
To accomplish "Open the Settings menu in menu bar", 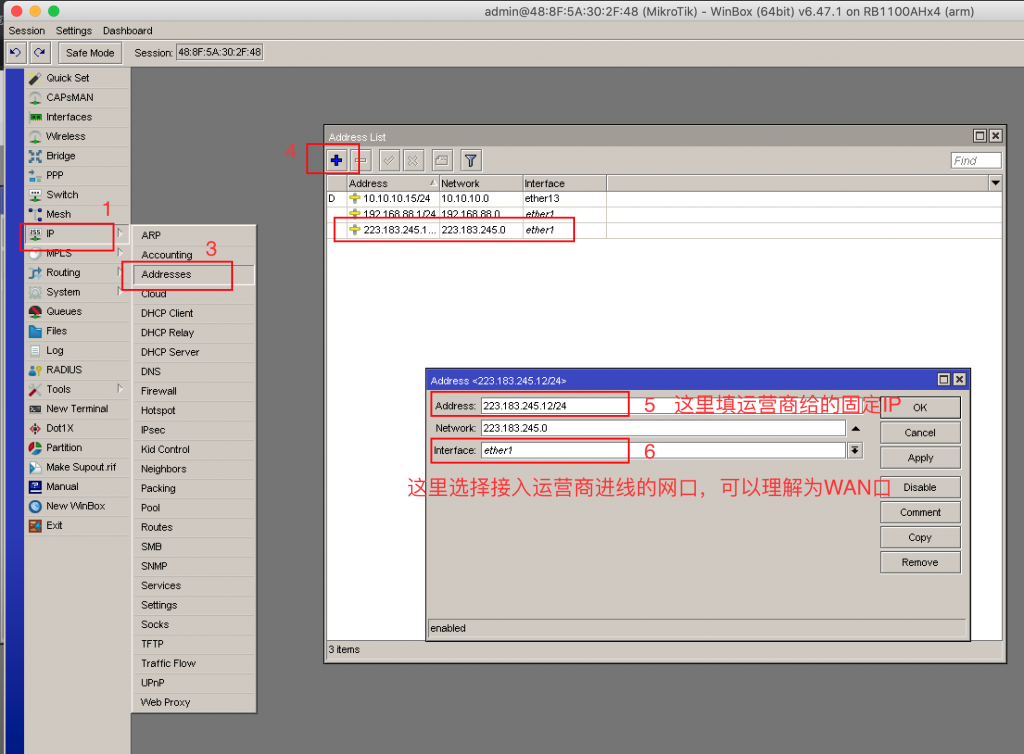I will tap(74, 31).
